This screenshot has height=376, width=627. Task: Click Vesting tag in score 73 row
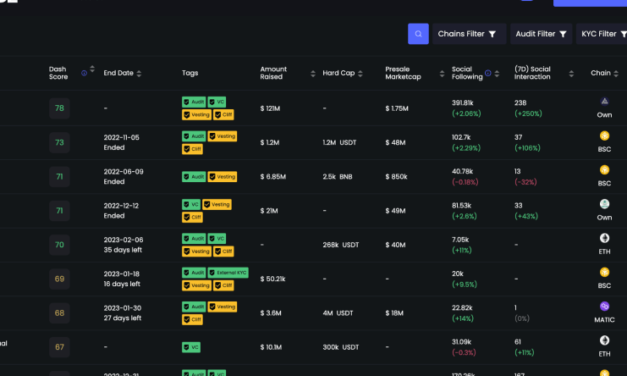[x=222, y=136]
